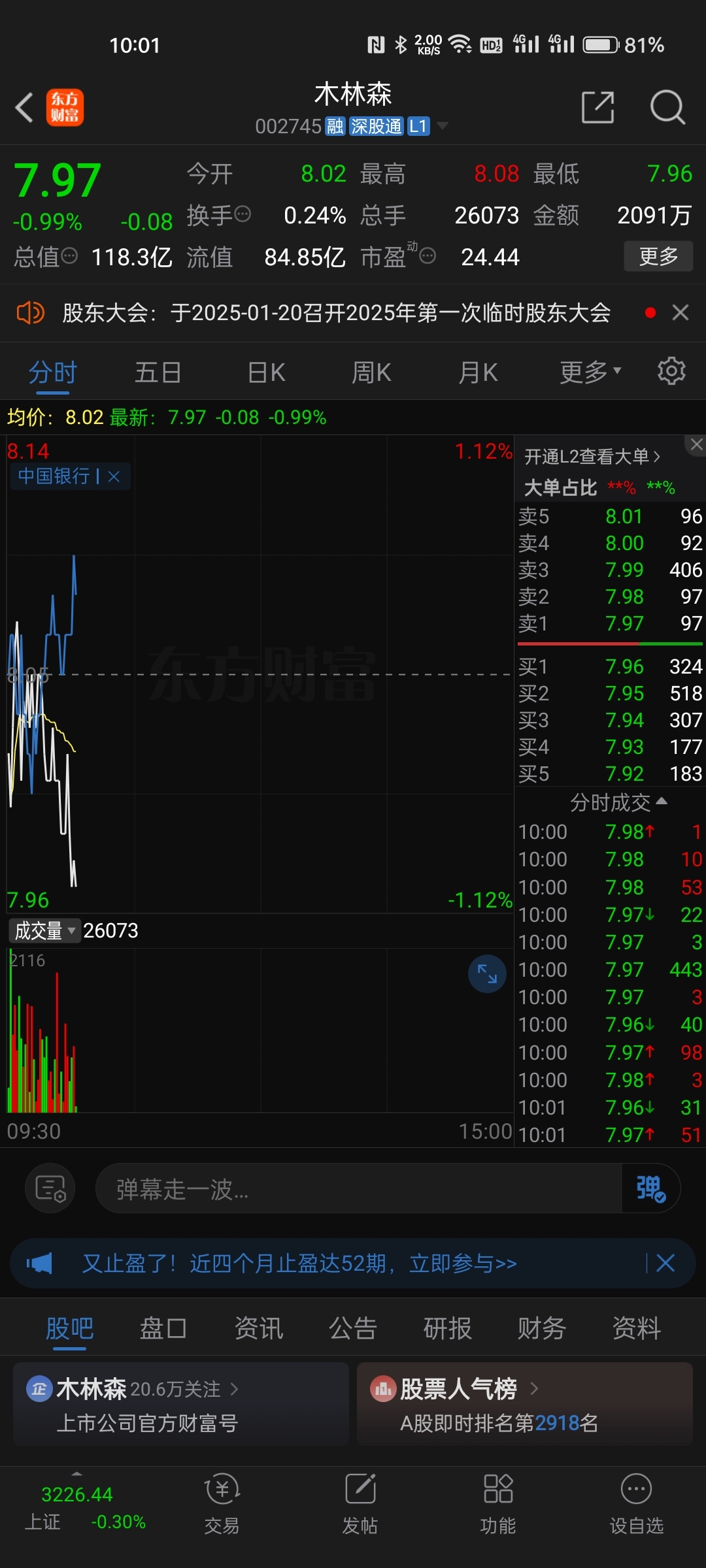
Task: Select the 买2 7.95 order row
Action: coord(610,693)
